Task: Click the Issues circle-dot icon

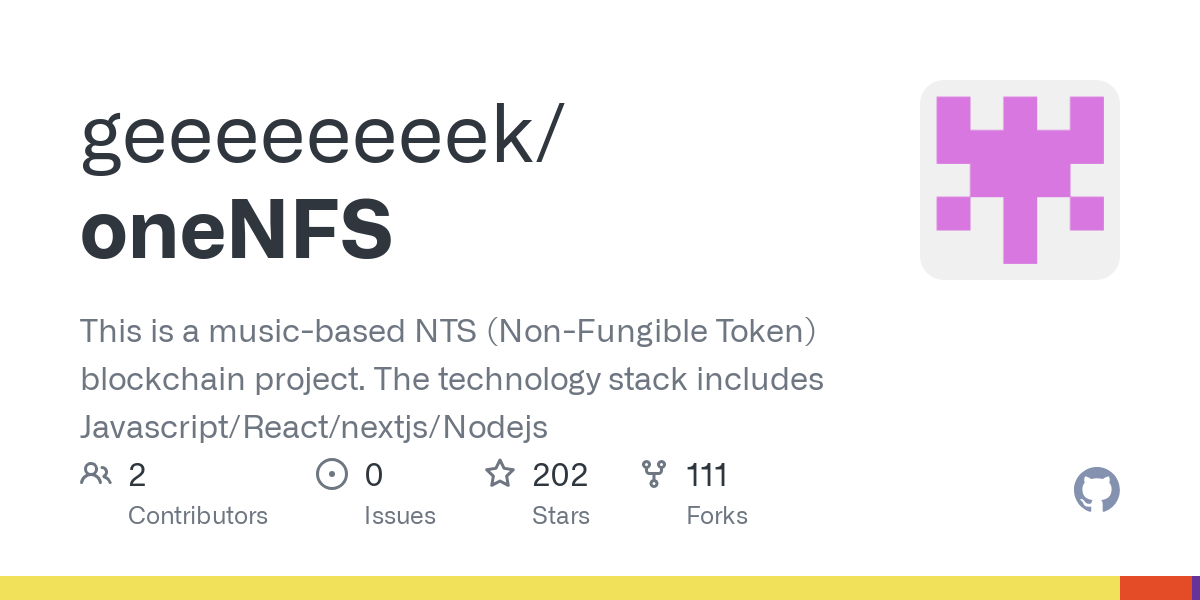Action: [x=331, y=473]
